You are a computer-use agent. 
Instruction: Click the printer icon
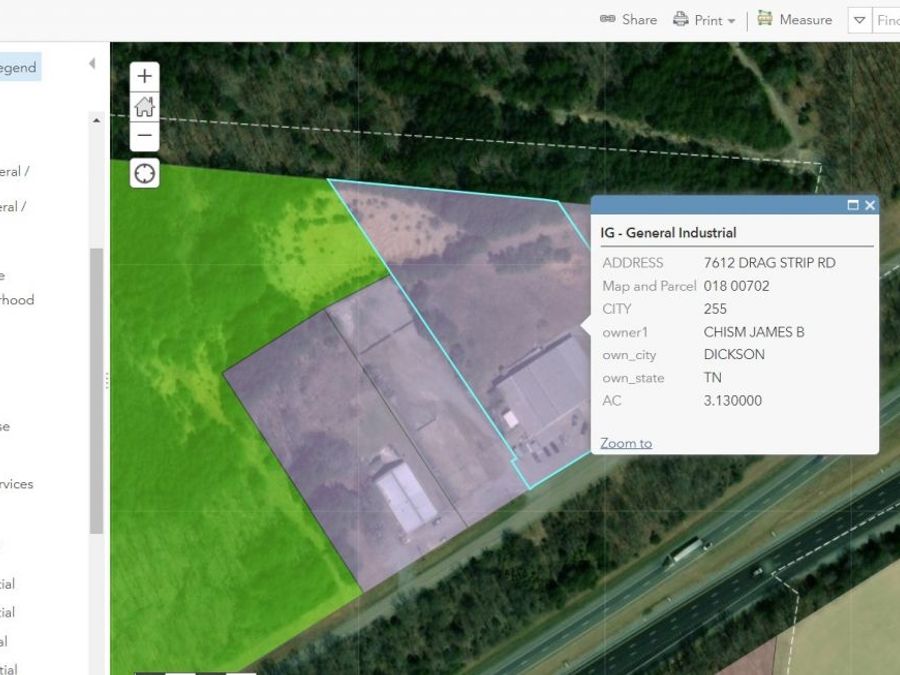pyautogui.click(x=681, y=19)
